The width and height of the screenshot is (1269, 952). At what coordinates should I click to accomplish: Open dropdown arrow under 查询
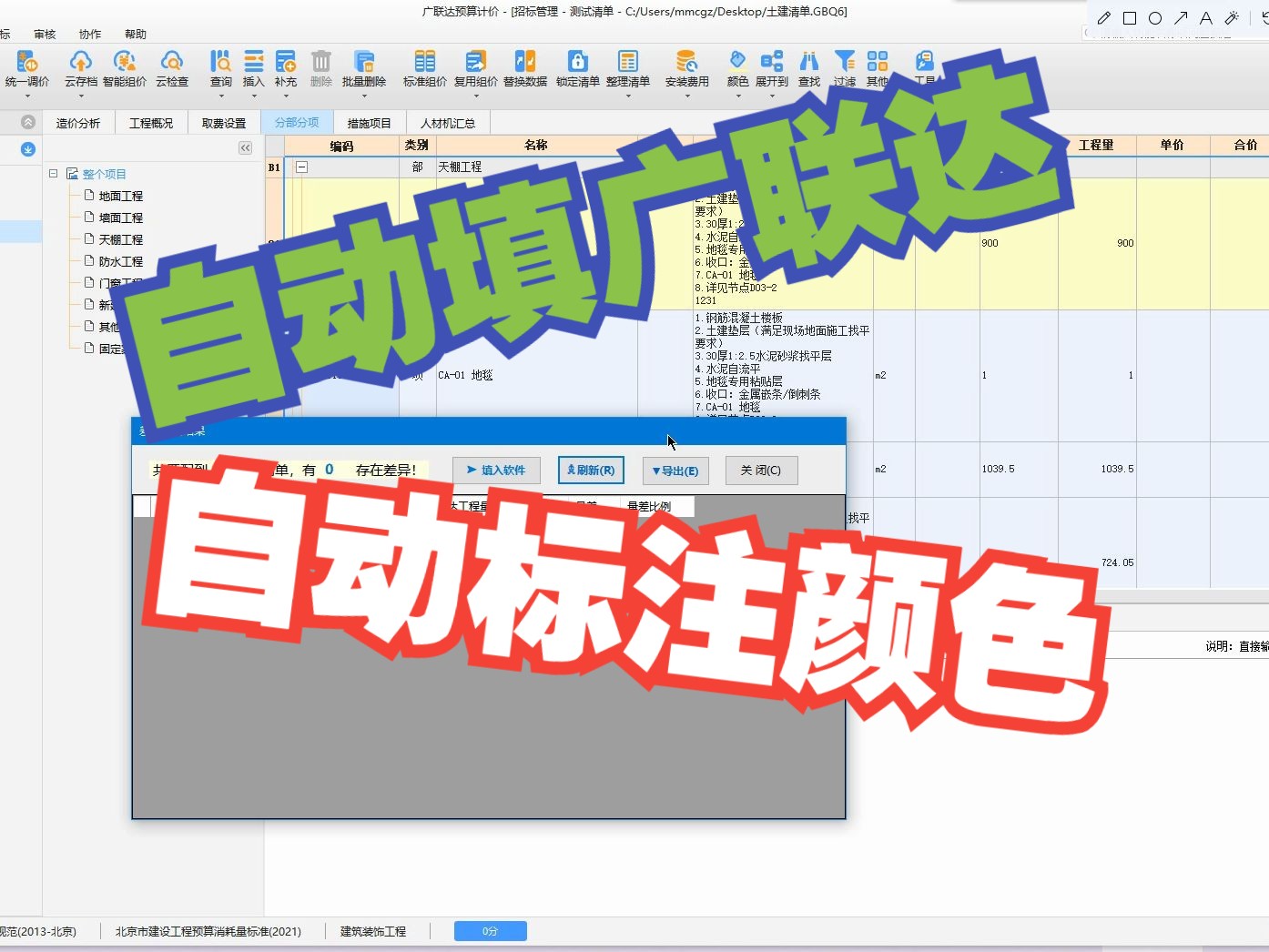(x=221, y=96)
